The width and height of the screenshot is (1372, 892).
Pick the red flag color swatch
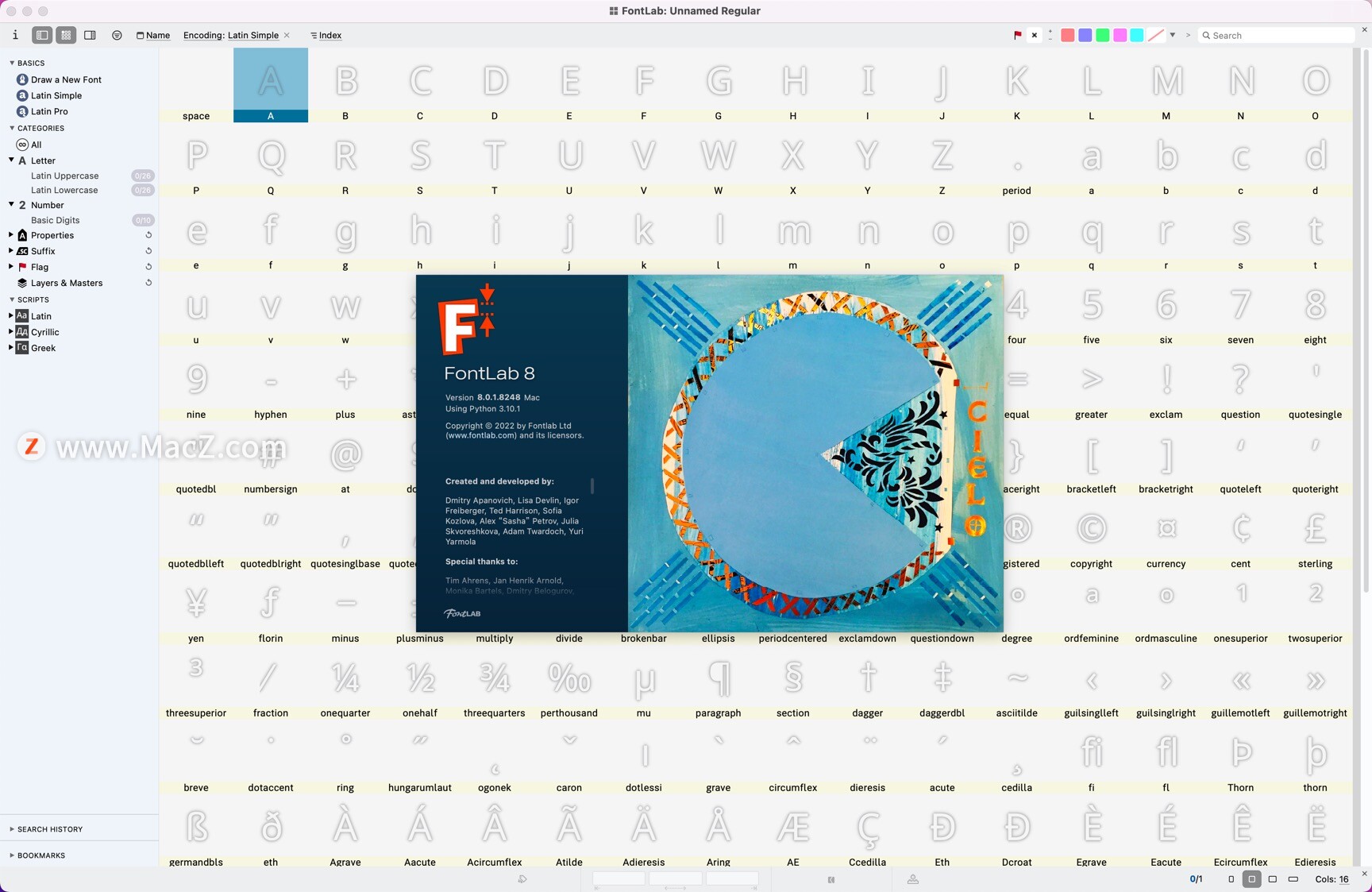point(1068,35)
